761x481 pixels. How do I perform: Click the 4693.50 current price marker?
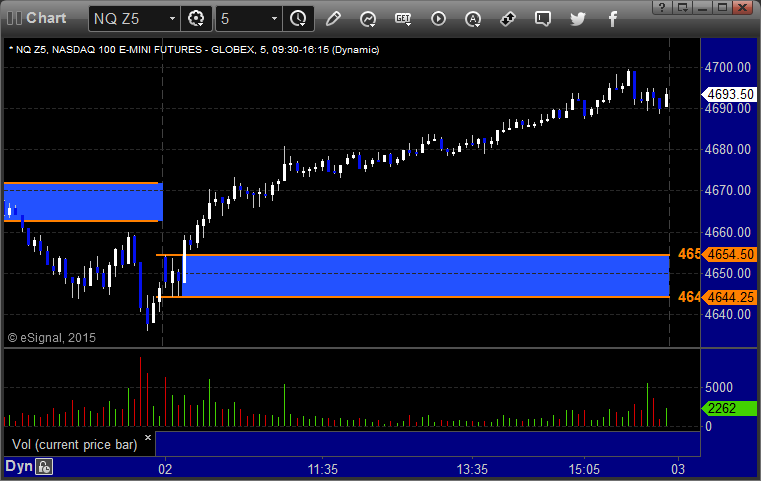(729, 94)
